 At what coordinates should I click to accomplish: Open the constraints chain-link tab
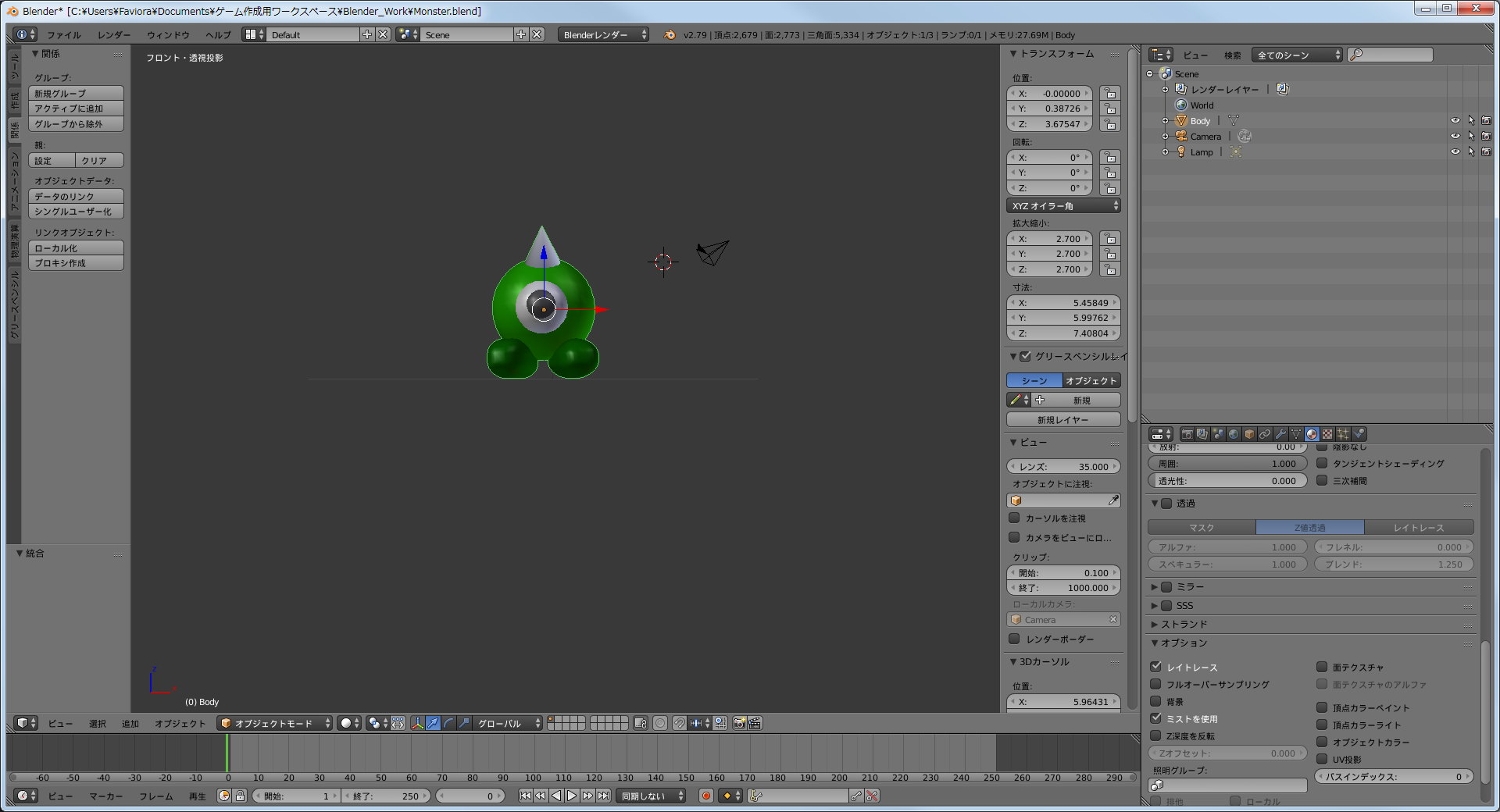point(1265,434)
